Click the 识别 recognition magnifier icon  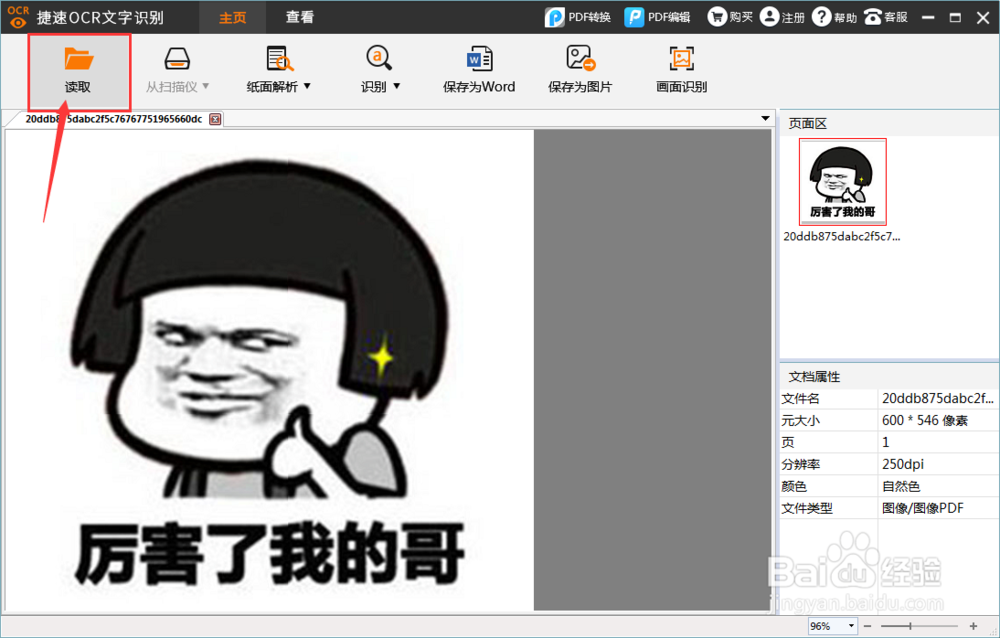tap(380, 58)
